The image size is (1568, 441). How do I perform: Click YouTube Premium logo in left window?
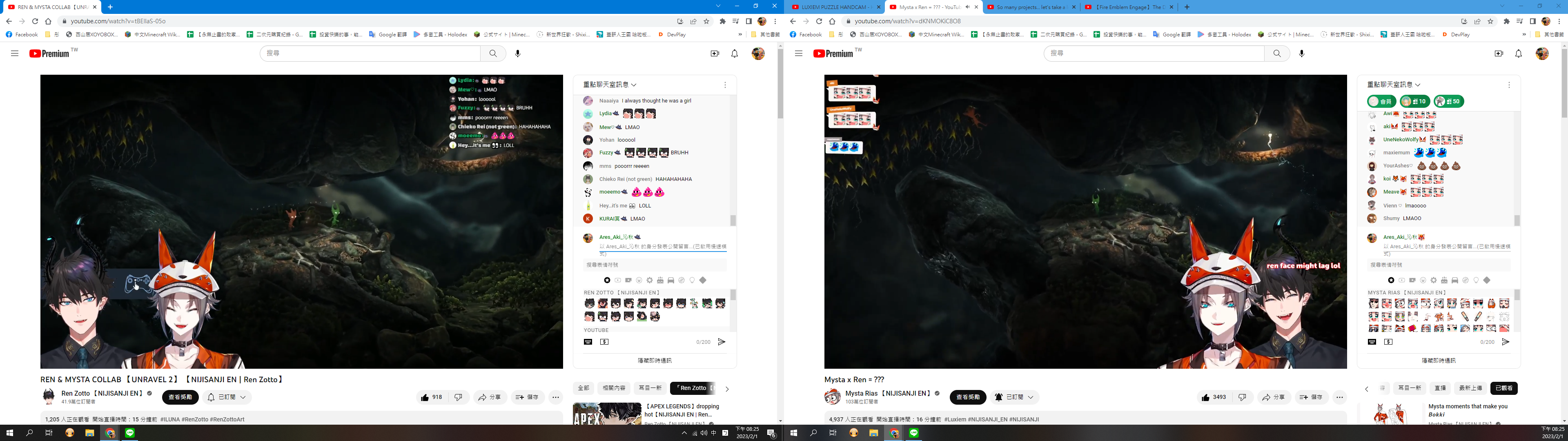point(49,53)
